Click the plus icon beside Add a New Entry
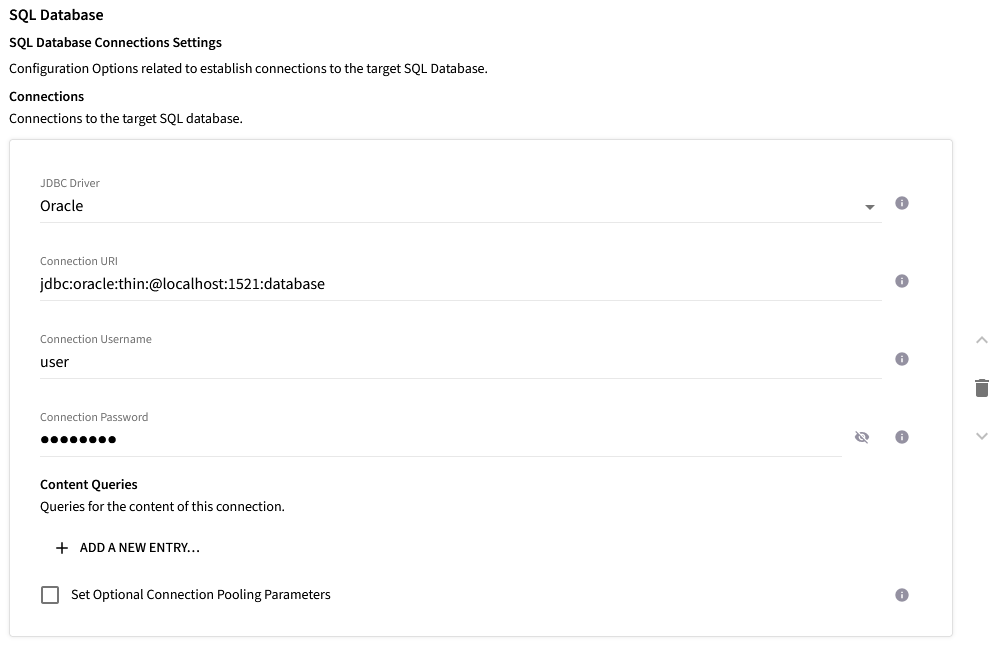 pyautogui.click(x=62, y=548)
